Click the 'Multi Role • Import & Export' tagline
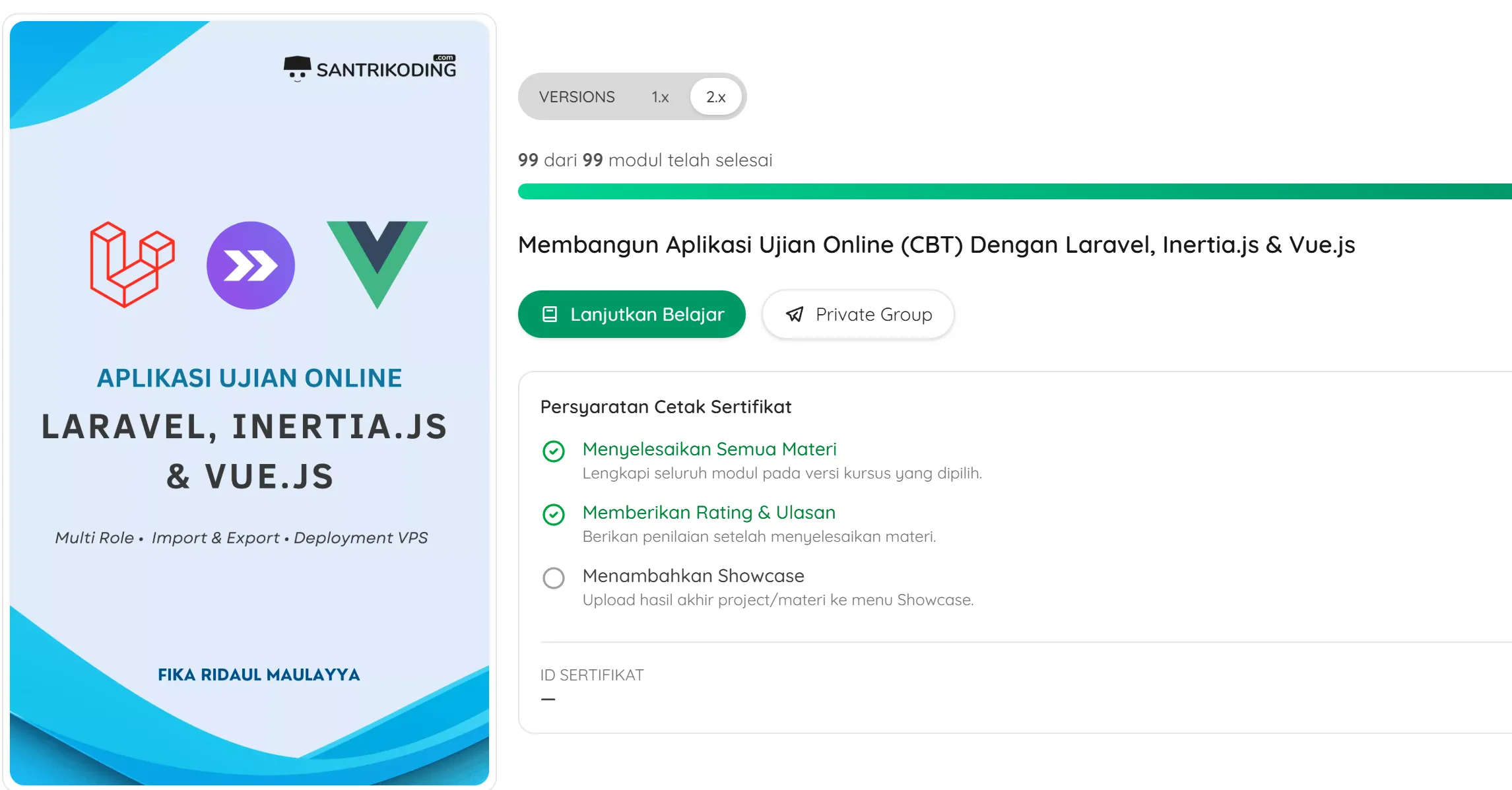Image resolution: width=1512 pixels, height=790 pixels. (x=242, y=538)
